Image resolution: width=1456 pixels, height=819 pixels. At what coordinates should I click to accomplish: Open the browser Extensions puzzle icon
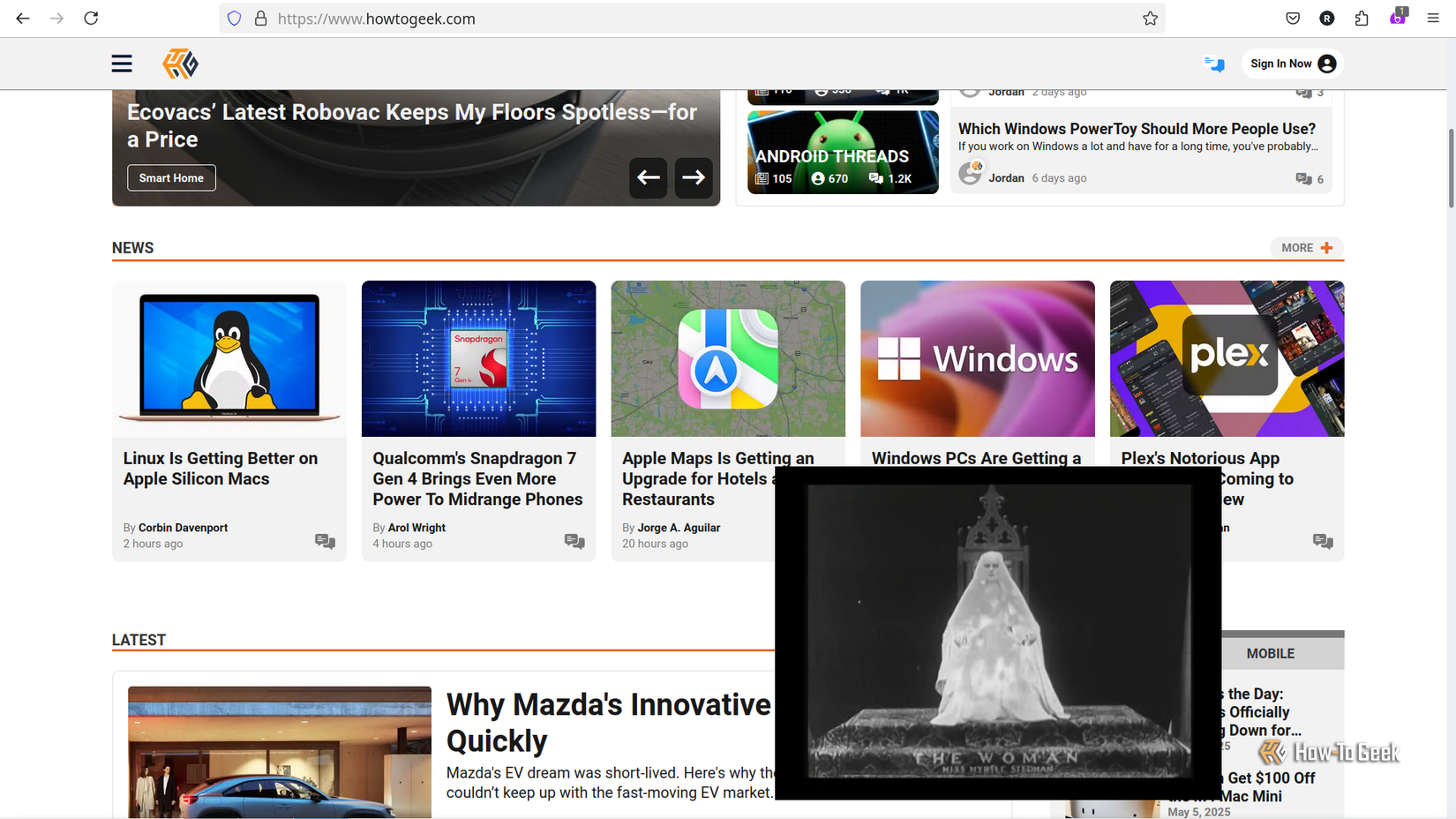click(x=1360, y=18)
